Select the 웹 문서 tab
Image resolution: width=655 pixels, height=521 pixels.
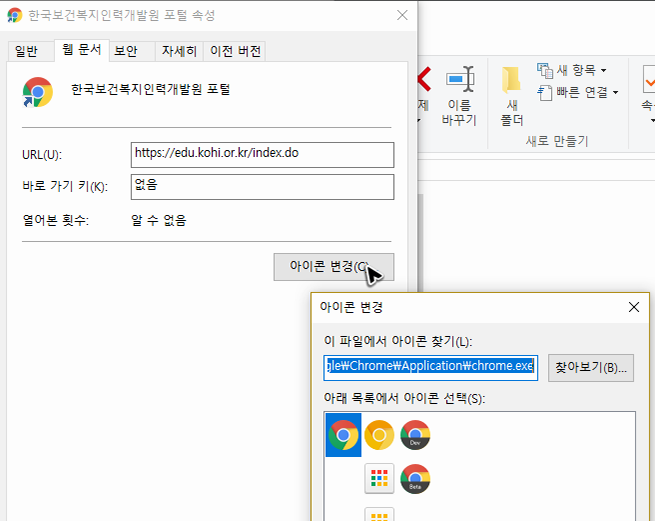(82, 50)
